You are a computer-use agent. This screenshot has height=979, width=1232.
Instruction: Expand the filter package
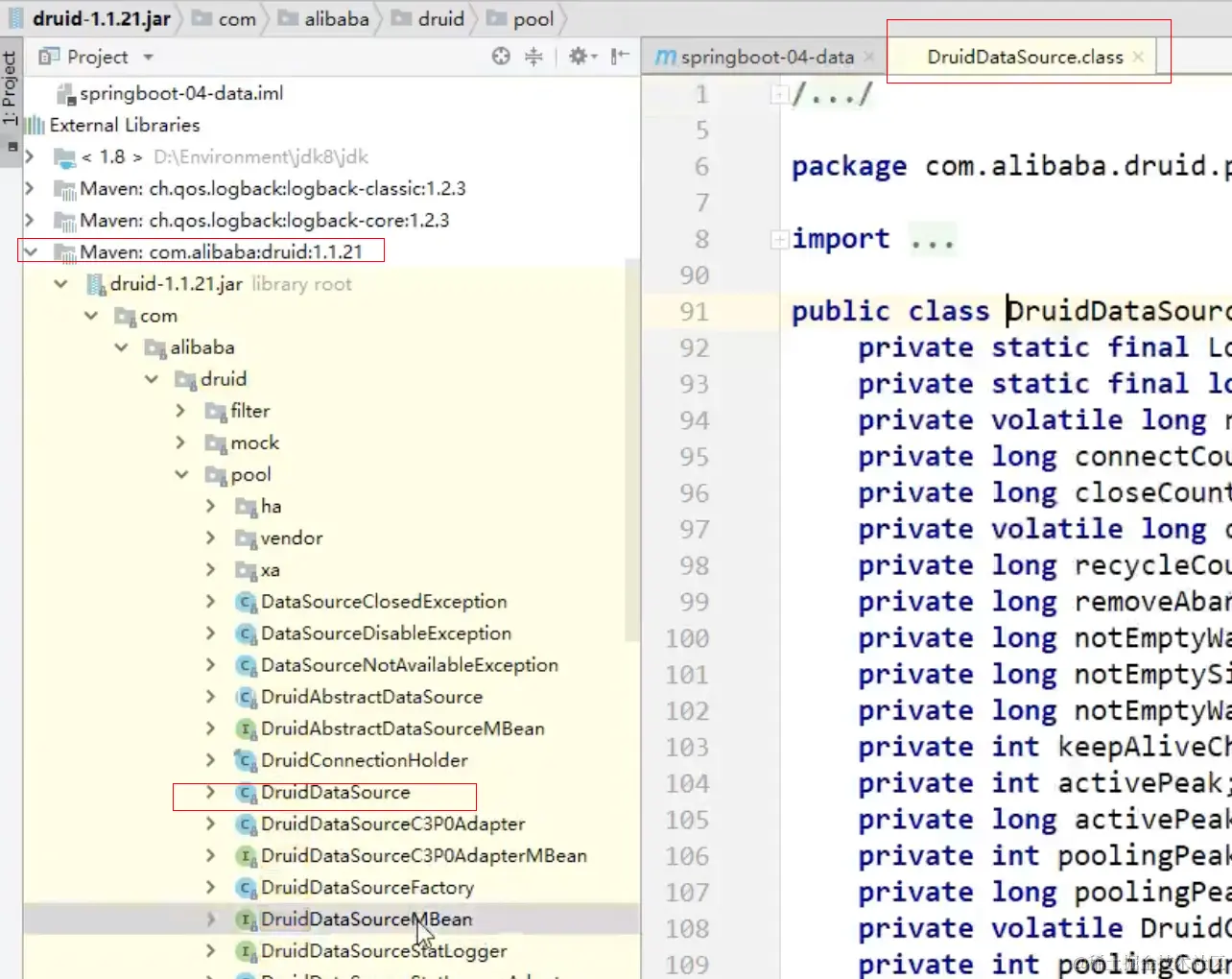point(181,411)
